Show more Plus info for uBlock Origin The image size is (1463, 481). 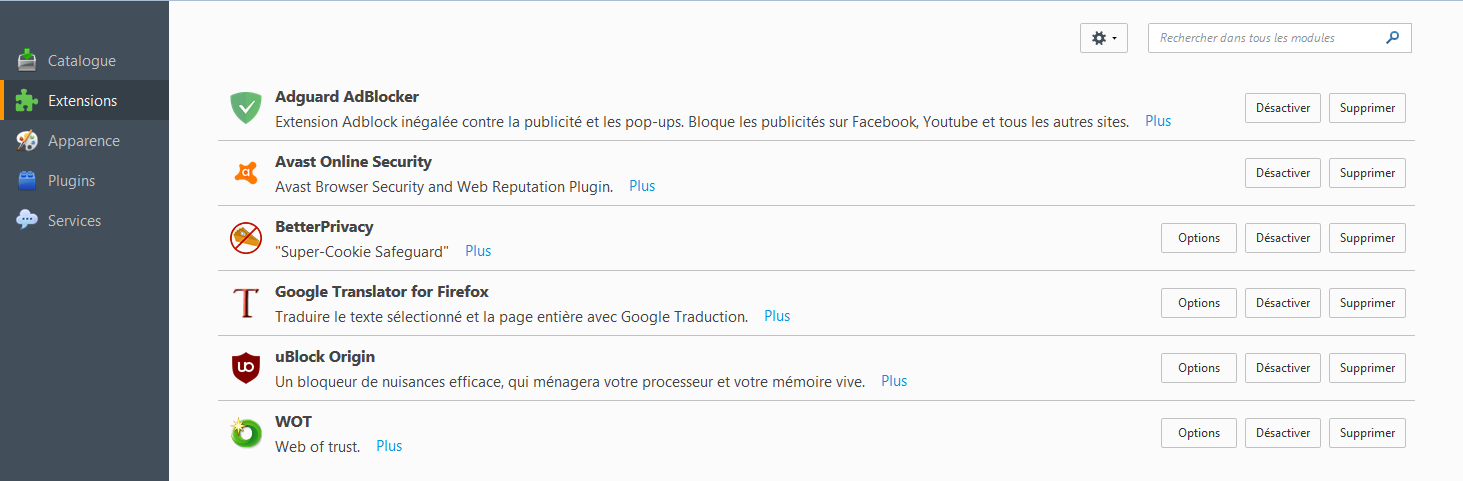894,381
